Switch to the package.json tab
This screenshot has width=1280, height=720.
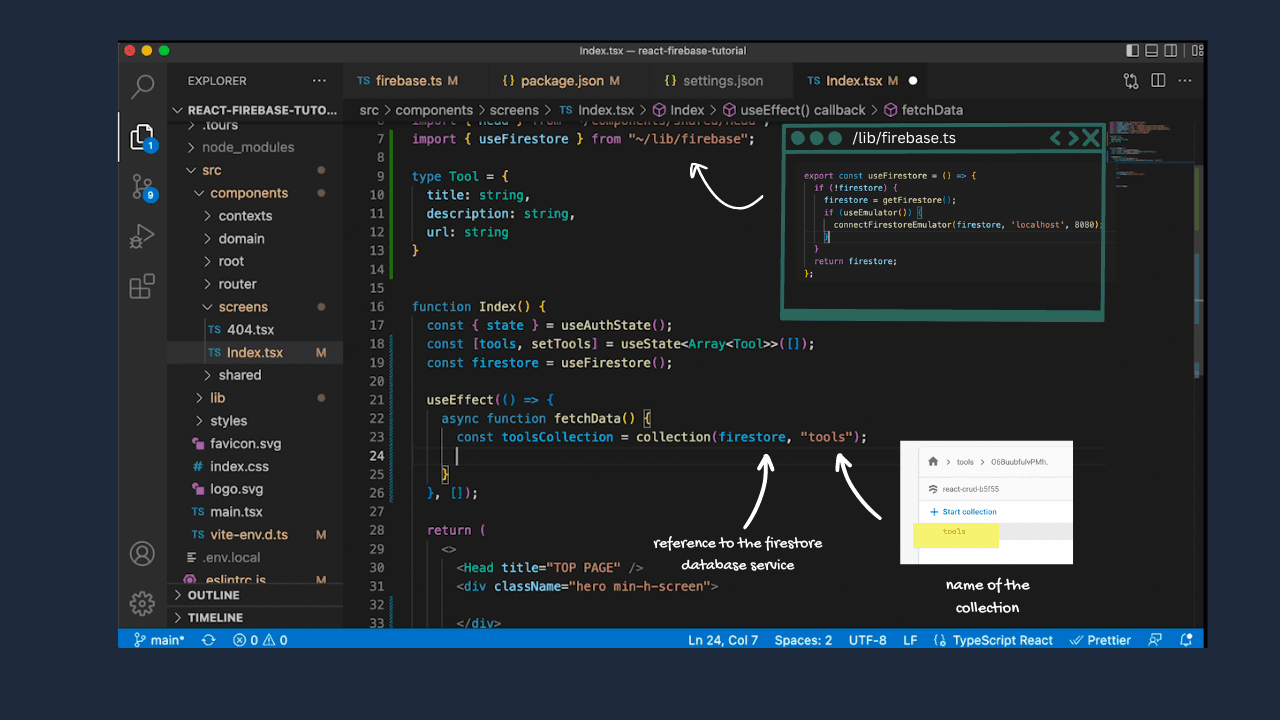click(x=562, y=81)
